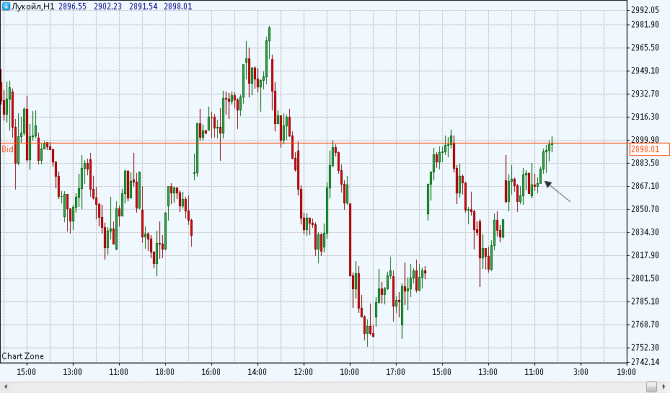Click the 10:00 time label

point(349,372)
